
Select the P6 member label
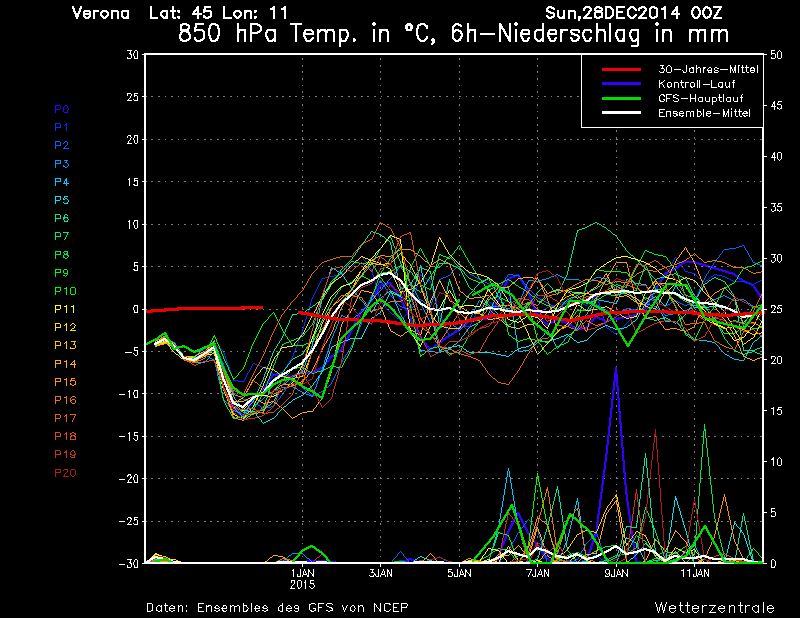tap(62, 218)
